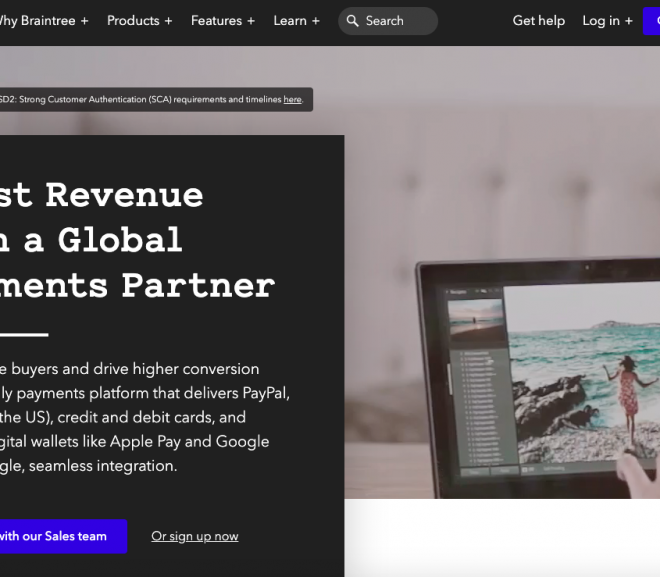660x577 pixels.
Task: Click 'Or sign up now' link
Action: [195, 536]
